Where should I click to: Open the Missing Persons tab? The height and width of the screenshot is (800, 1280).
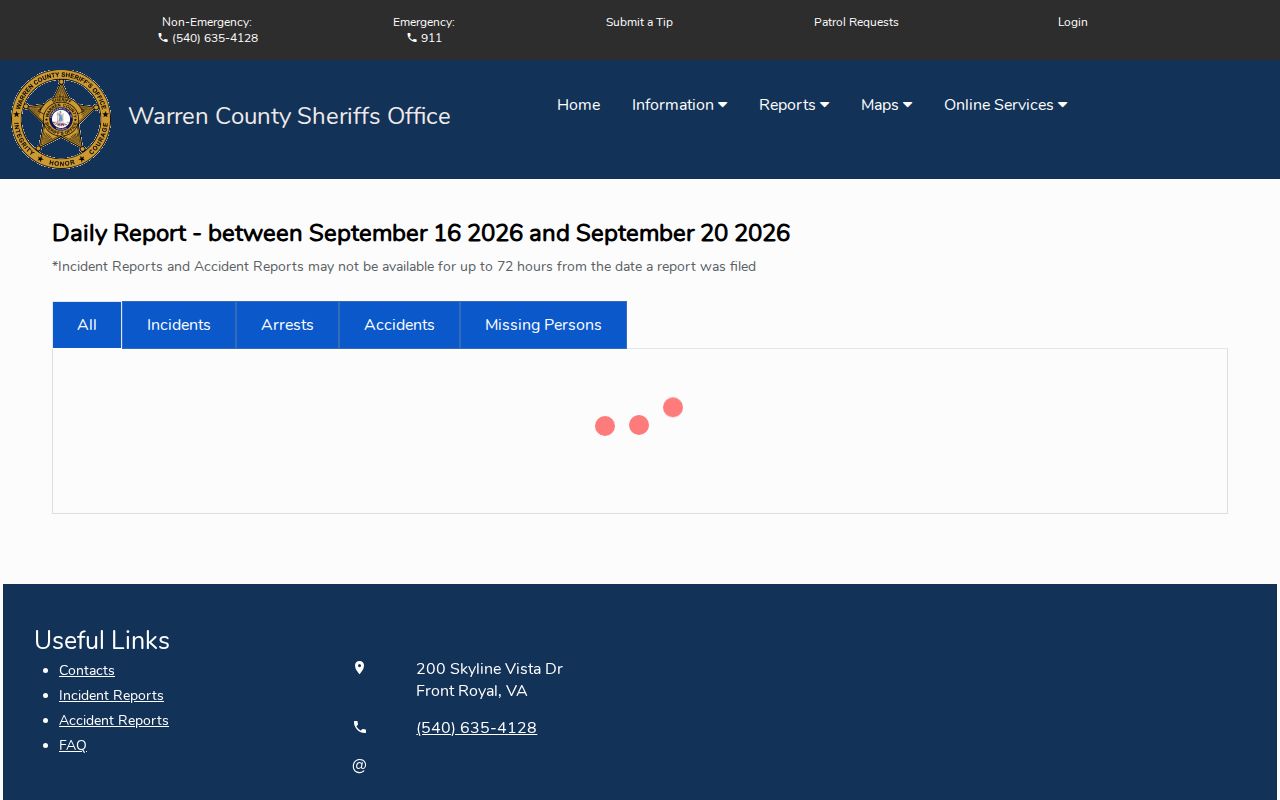[x=543, y=325]
